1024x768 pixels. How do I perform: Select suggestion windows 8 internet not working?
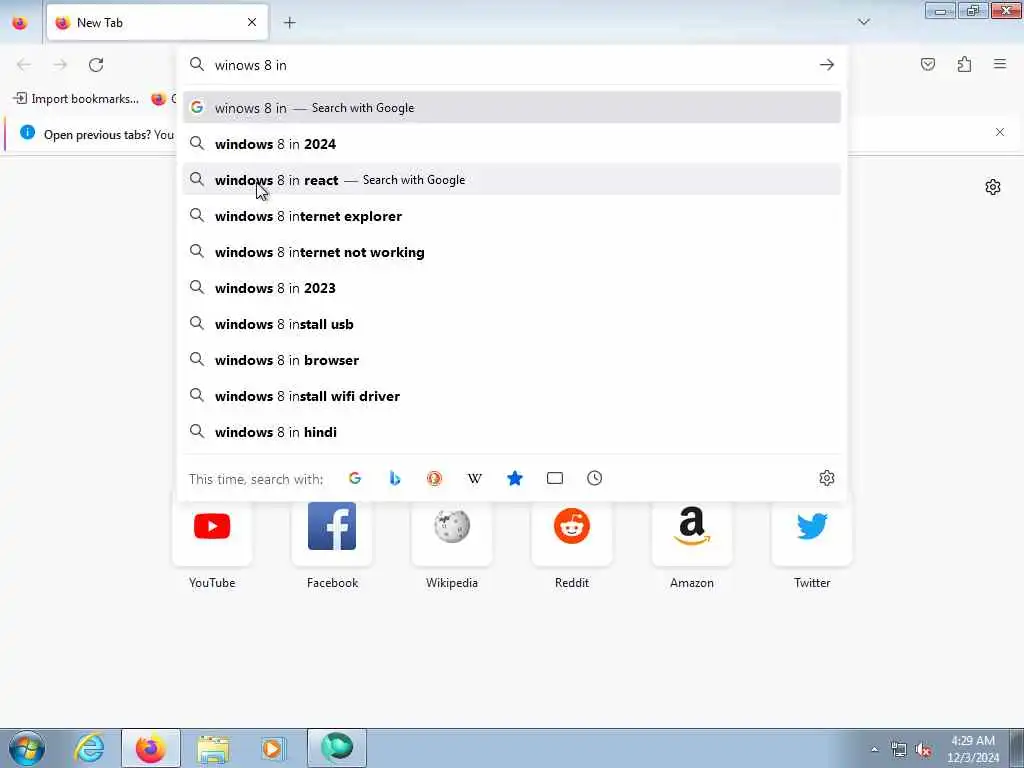tap(511, 251)
